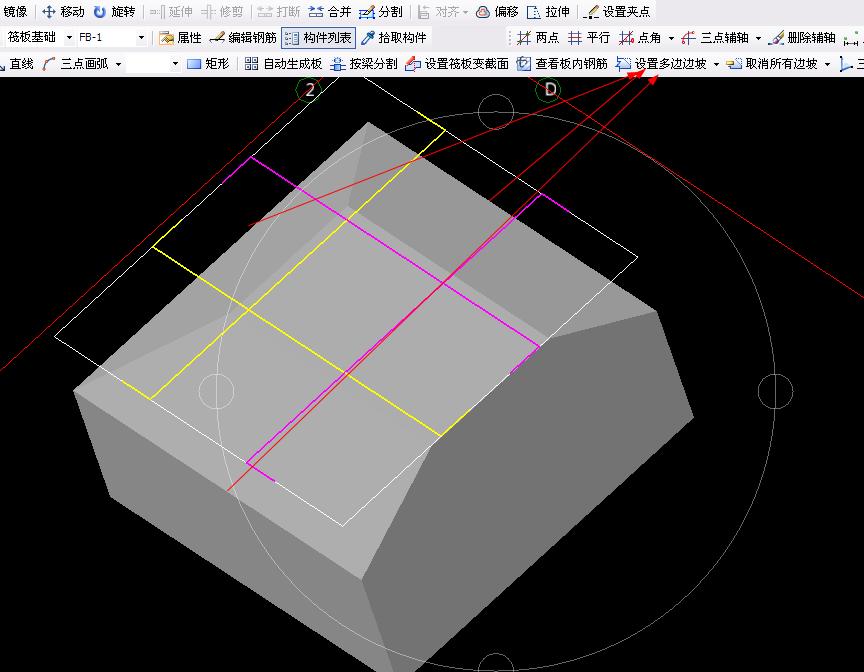864x672 pixels.
Task: Activate the 直线 line drawing mode
Action: coord(17,64)
